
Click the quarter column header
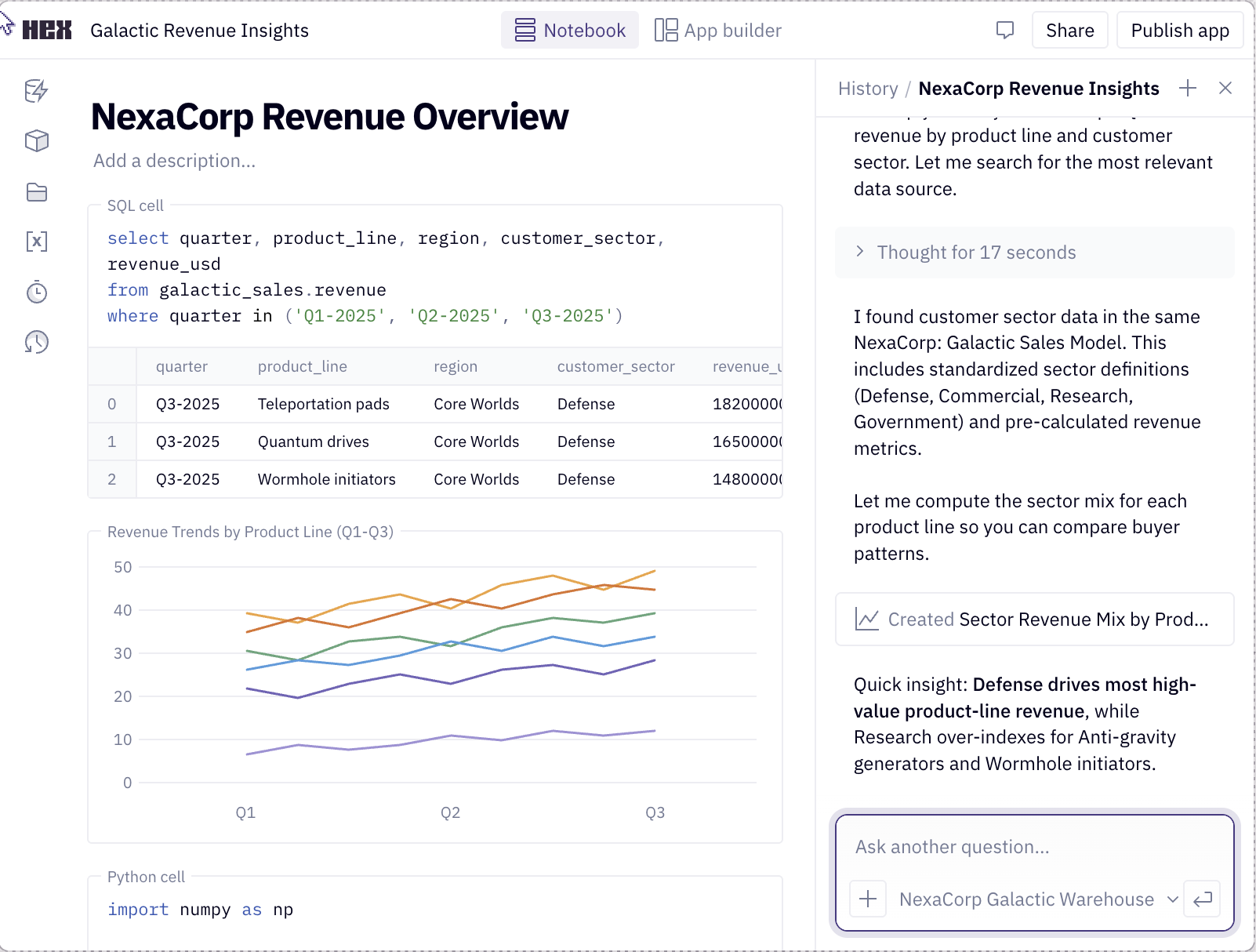182,366
